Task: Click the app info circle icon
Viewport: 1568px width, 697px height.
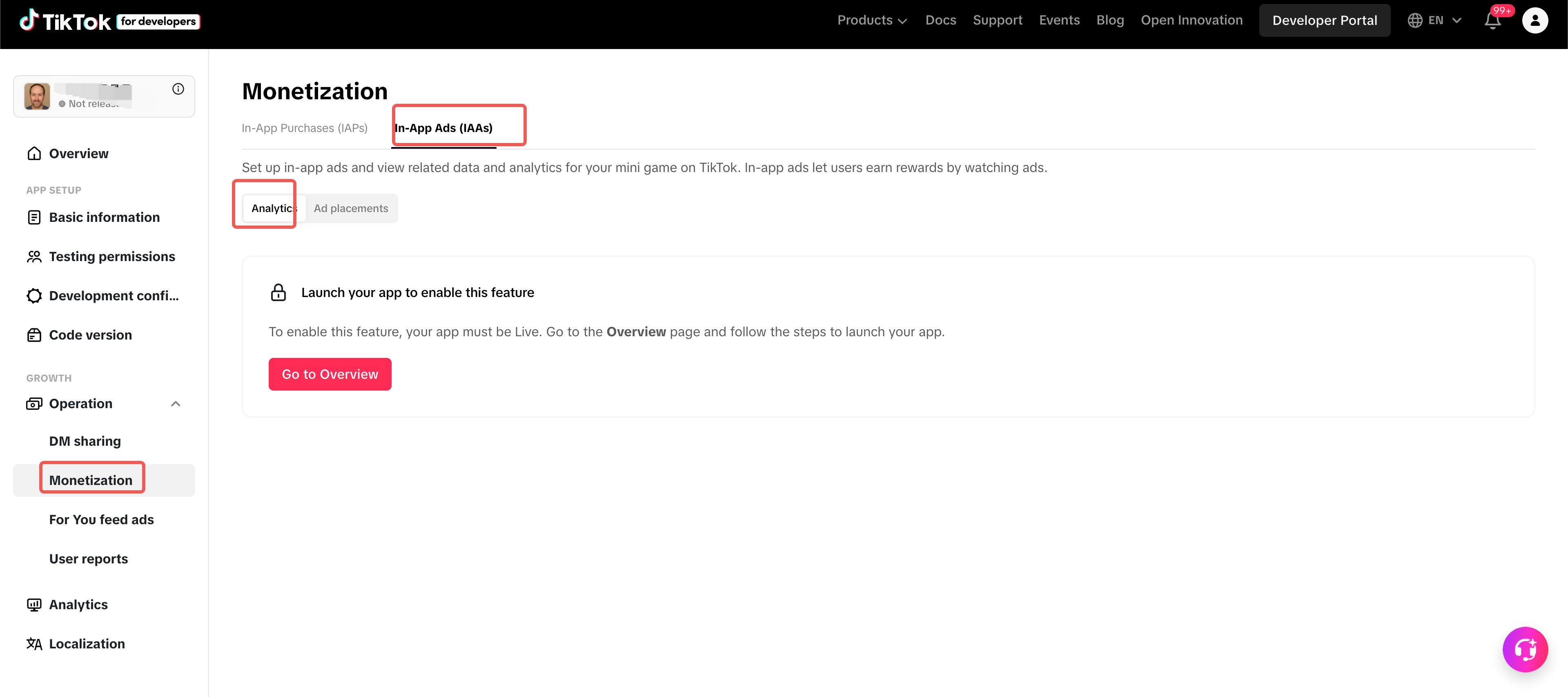Action: pyautogui.click(x=178, y=89)
